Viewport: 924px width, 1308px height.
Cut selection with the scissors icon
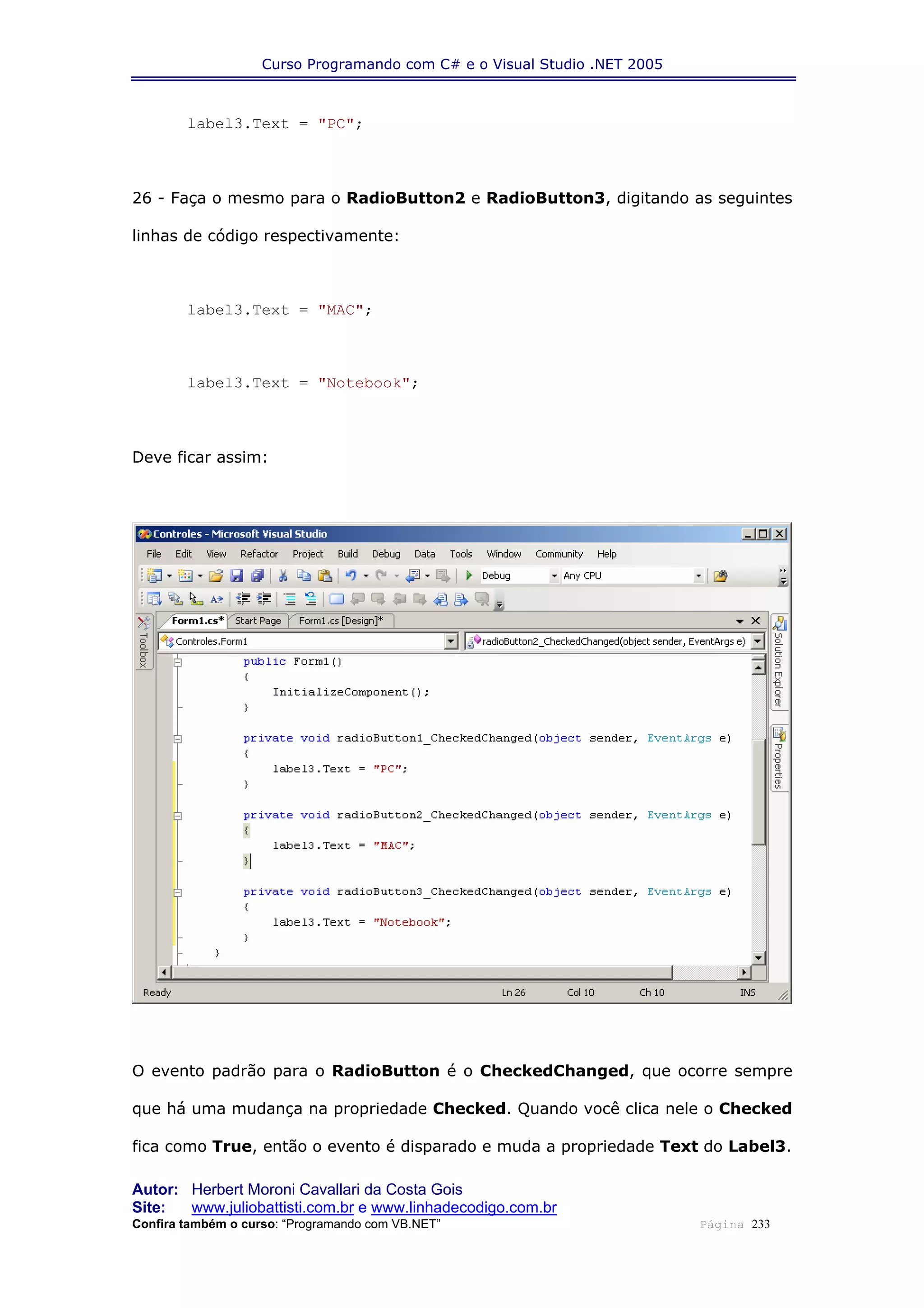[x=283, y=575]
